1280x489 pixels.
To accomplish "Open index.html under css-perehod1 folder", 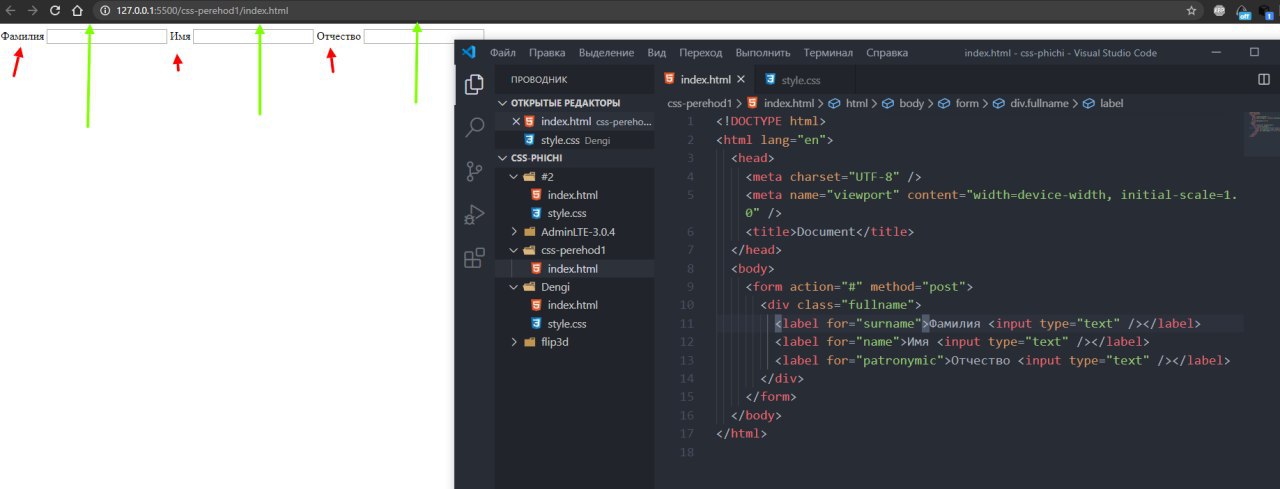I will [574, 269].
